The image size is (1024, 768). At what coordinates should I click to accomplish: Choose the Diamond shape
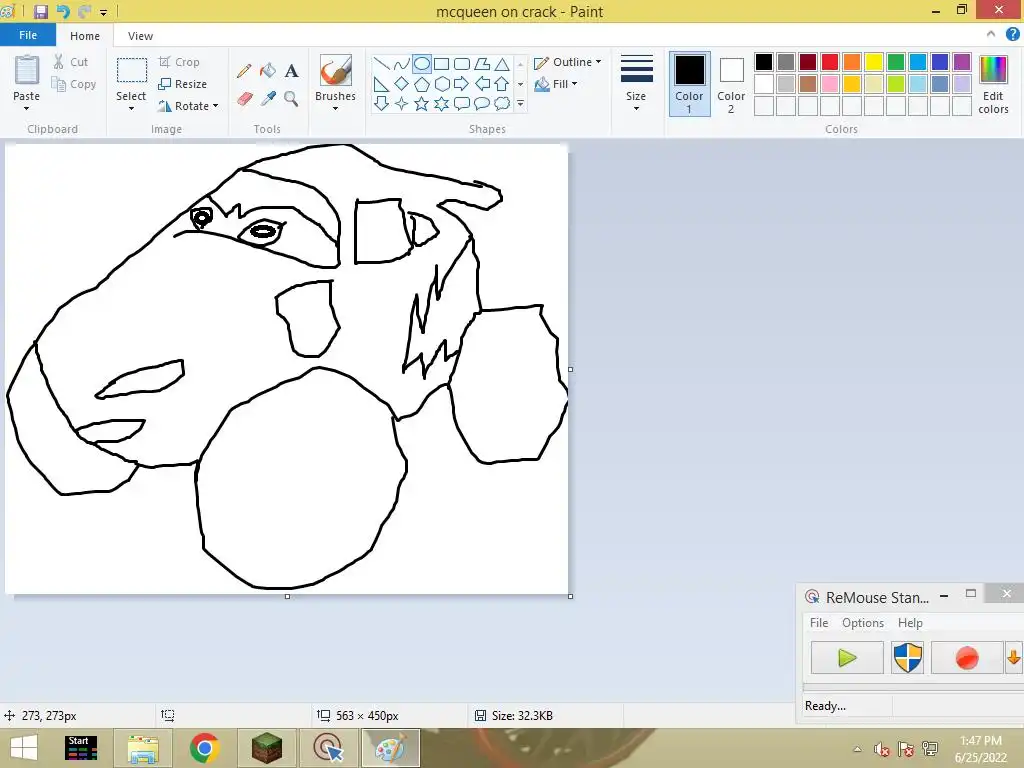pos(402,84)
